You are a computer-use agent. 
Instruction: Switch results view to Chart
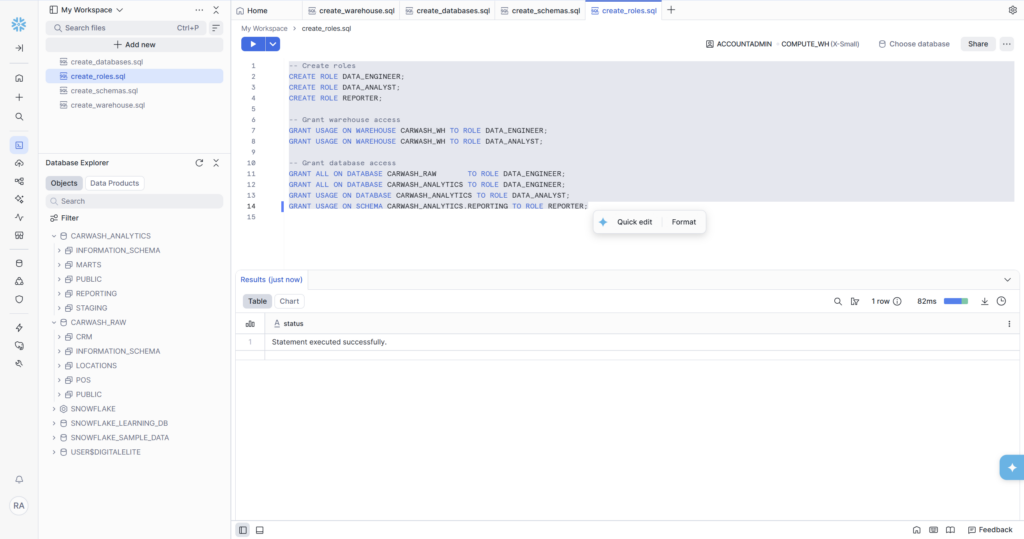tap(289, 301)
